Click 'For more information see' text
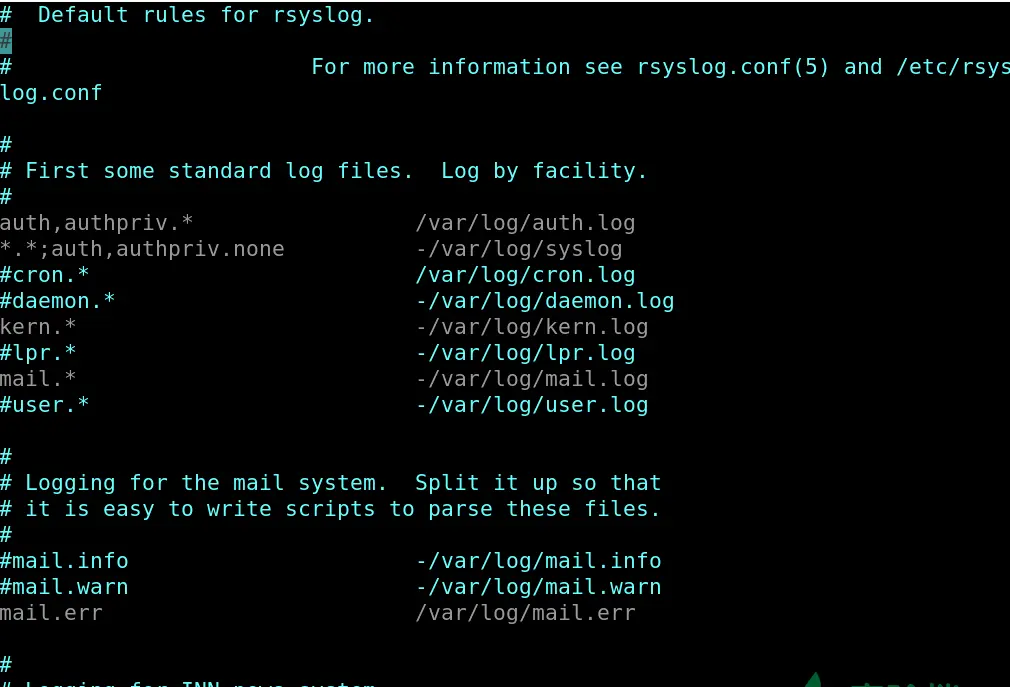This screenshot has height=687, width=1010. [x=466, y=67]
